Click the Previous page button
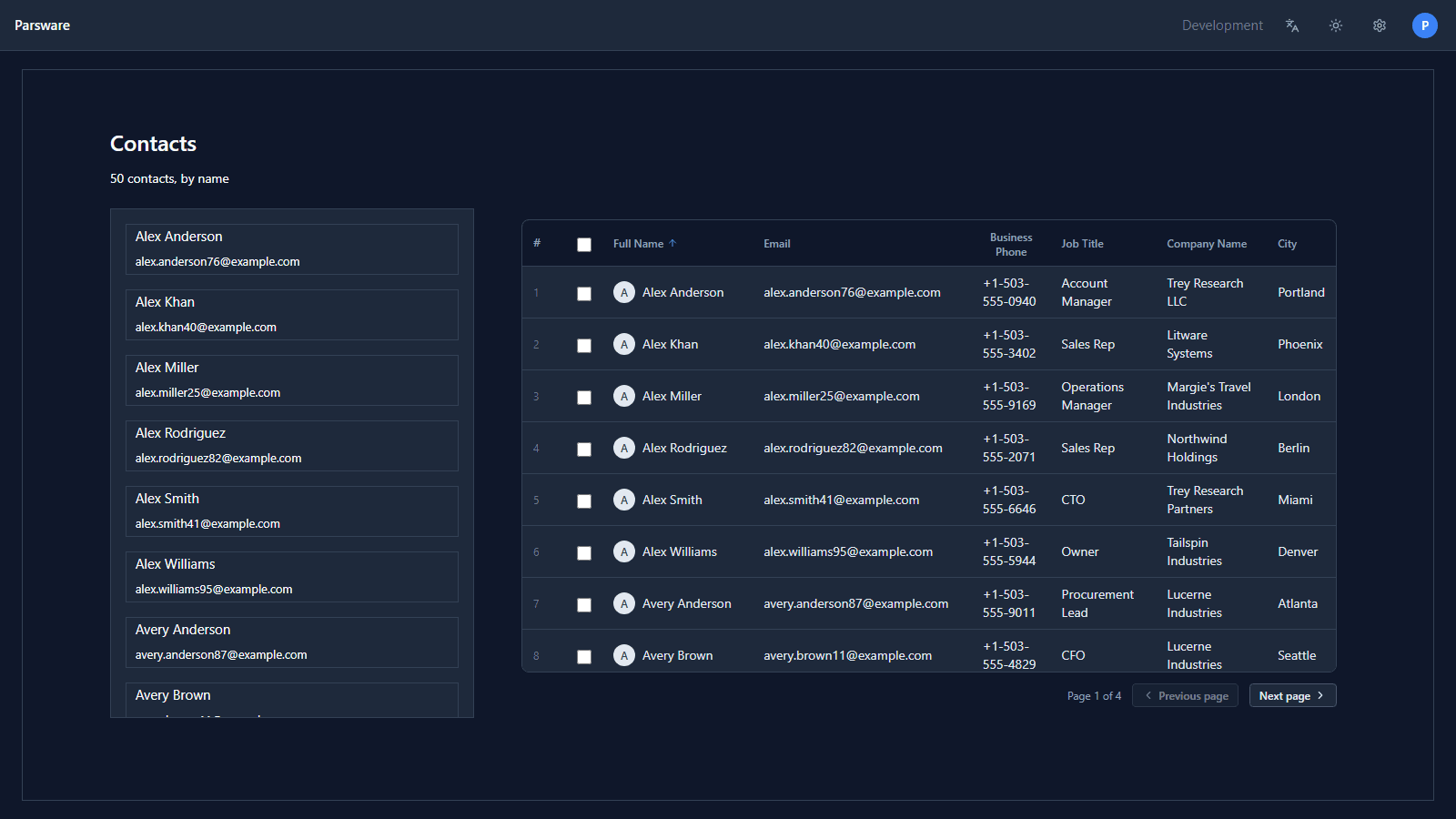 pyautogui.click(x=1185, y=695)
